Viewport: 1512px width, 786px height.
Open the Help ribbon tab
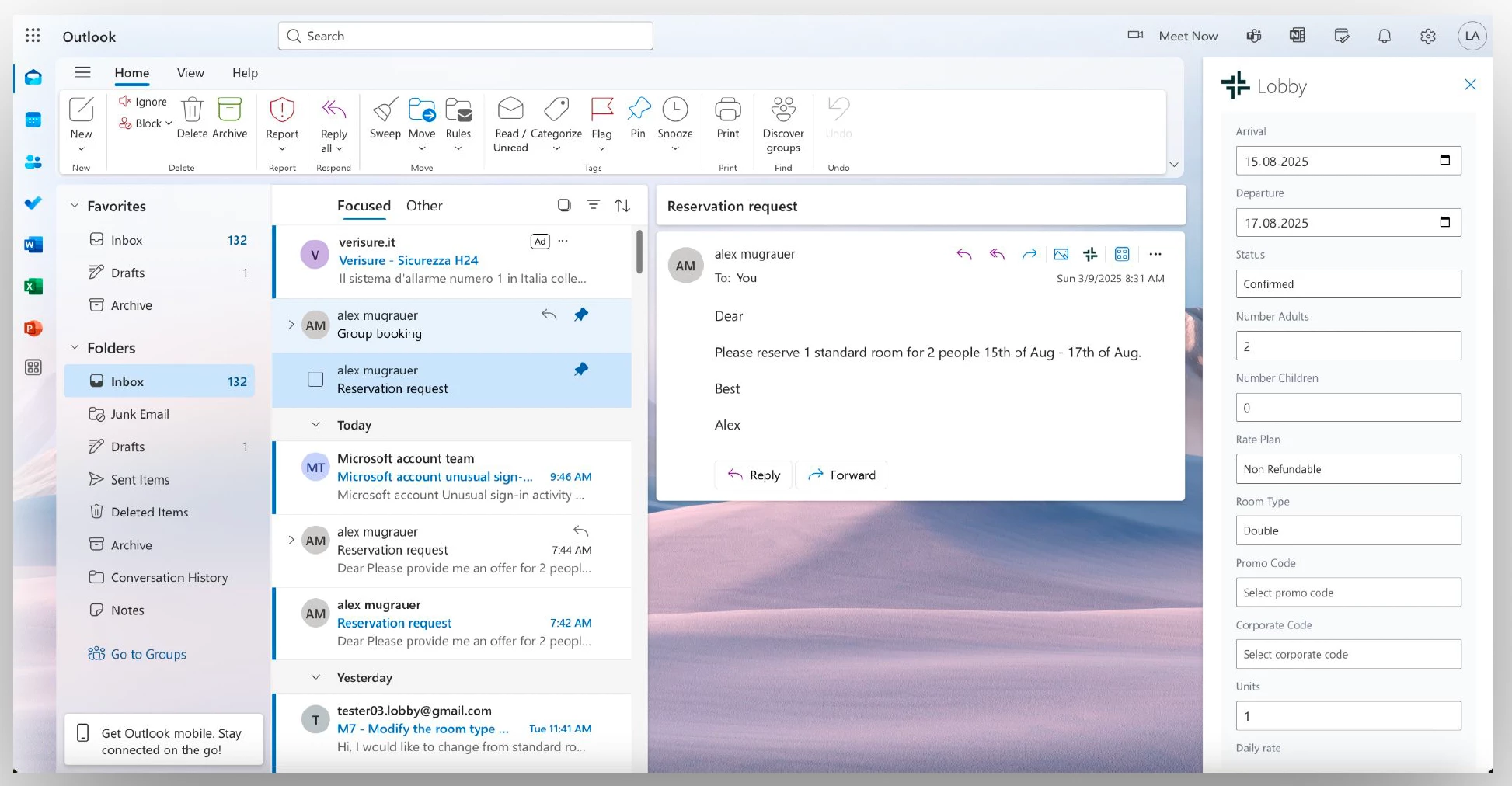coord(245,72)
